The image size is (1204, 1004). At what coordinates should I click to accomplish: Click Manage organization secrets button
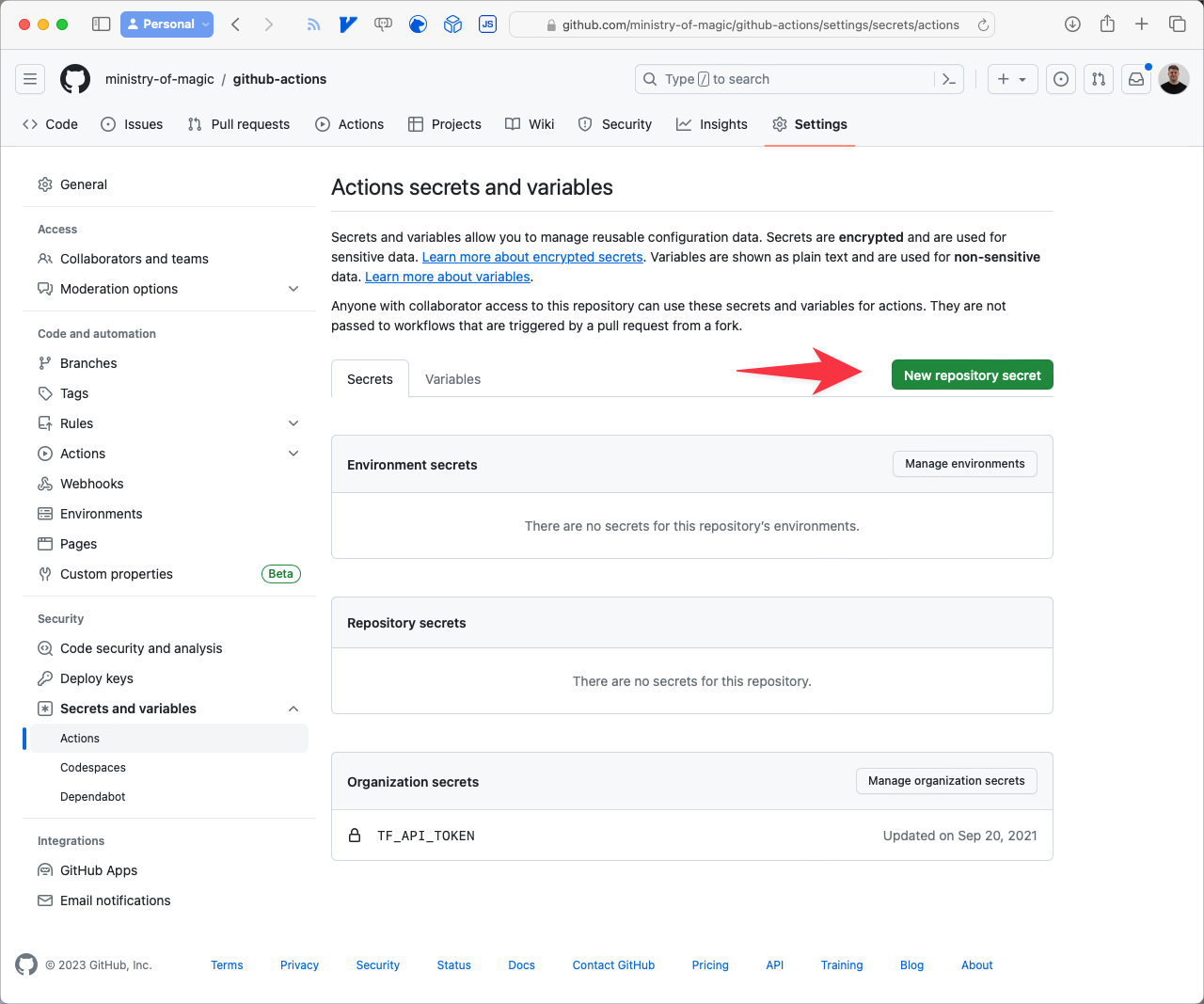[946, 781]
